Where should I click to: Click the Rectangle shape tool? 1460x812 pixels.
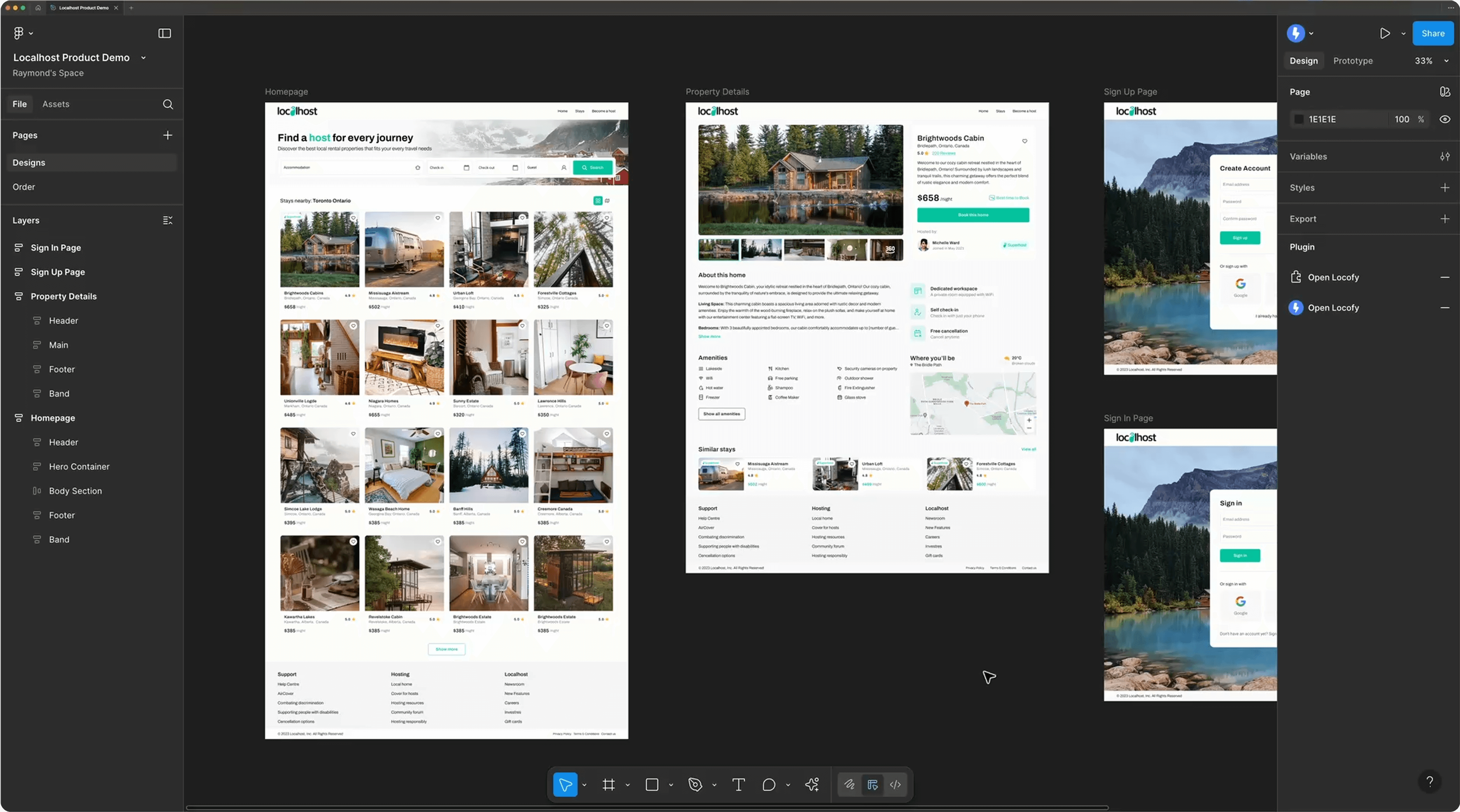652,785
